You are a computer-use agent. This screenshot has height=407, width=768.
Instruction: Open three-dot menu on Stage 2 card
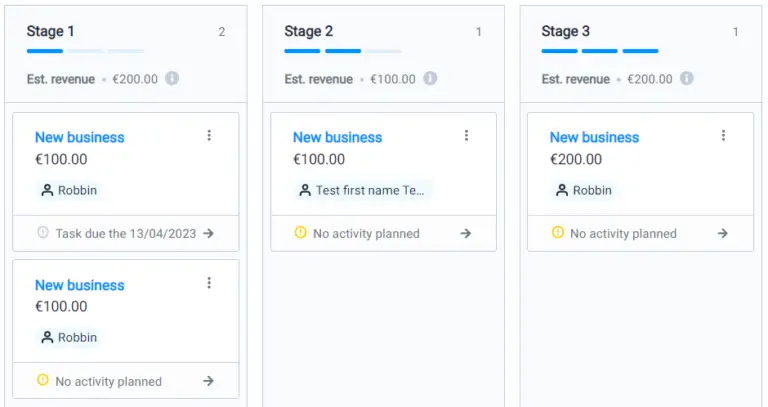click(466, 136)
